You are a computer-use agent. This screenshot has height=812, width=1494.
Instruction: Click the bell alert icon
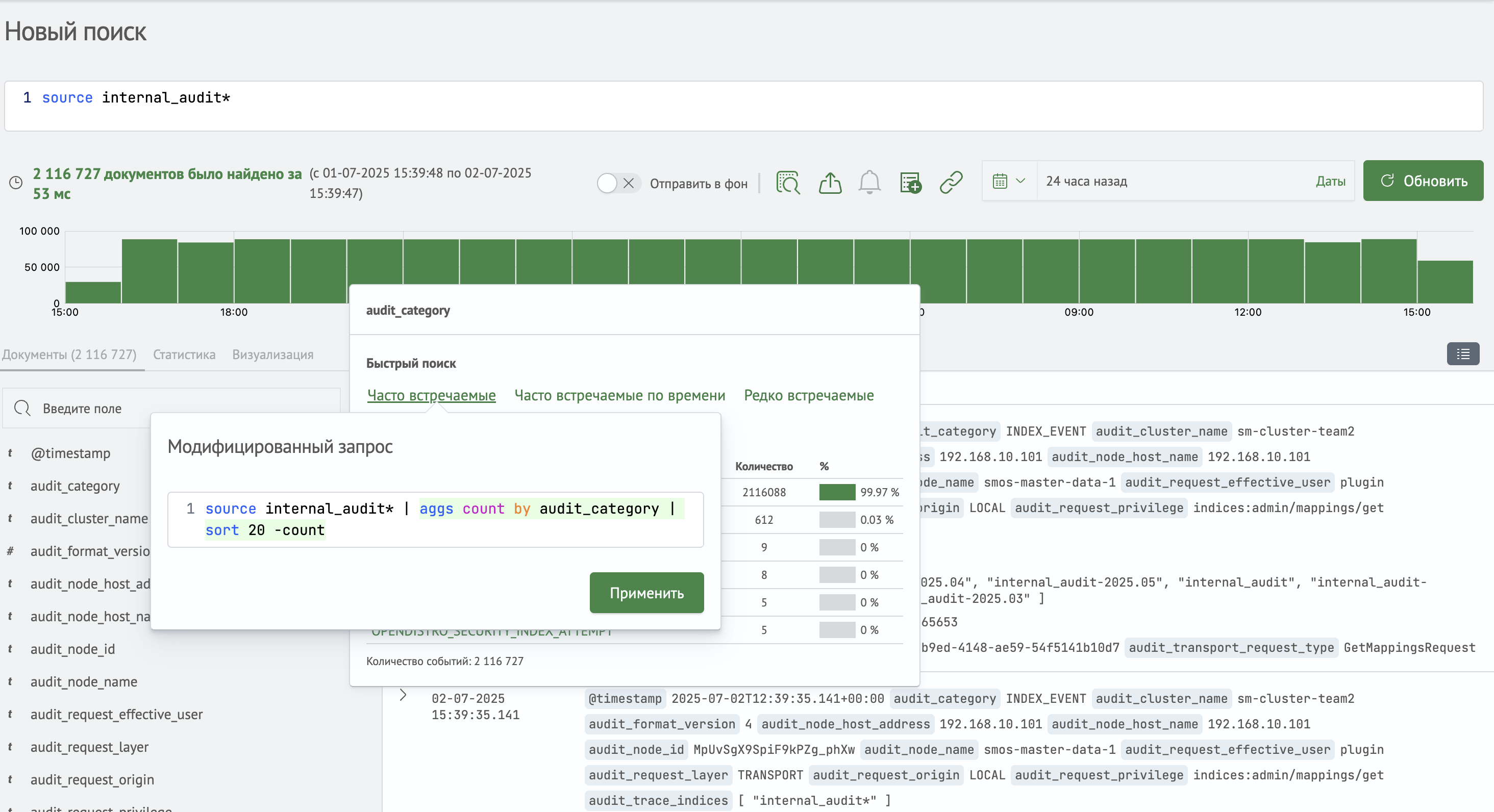[869, 183]
